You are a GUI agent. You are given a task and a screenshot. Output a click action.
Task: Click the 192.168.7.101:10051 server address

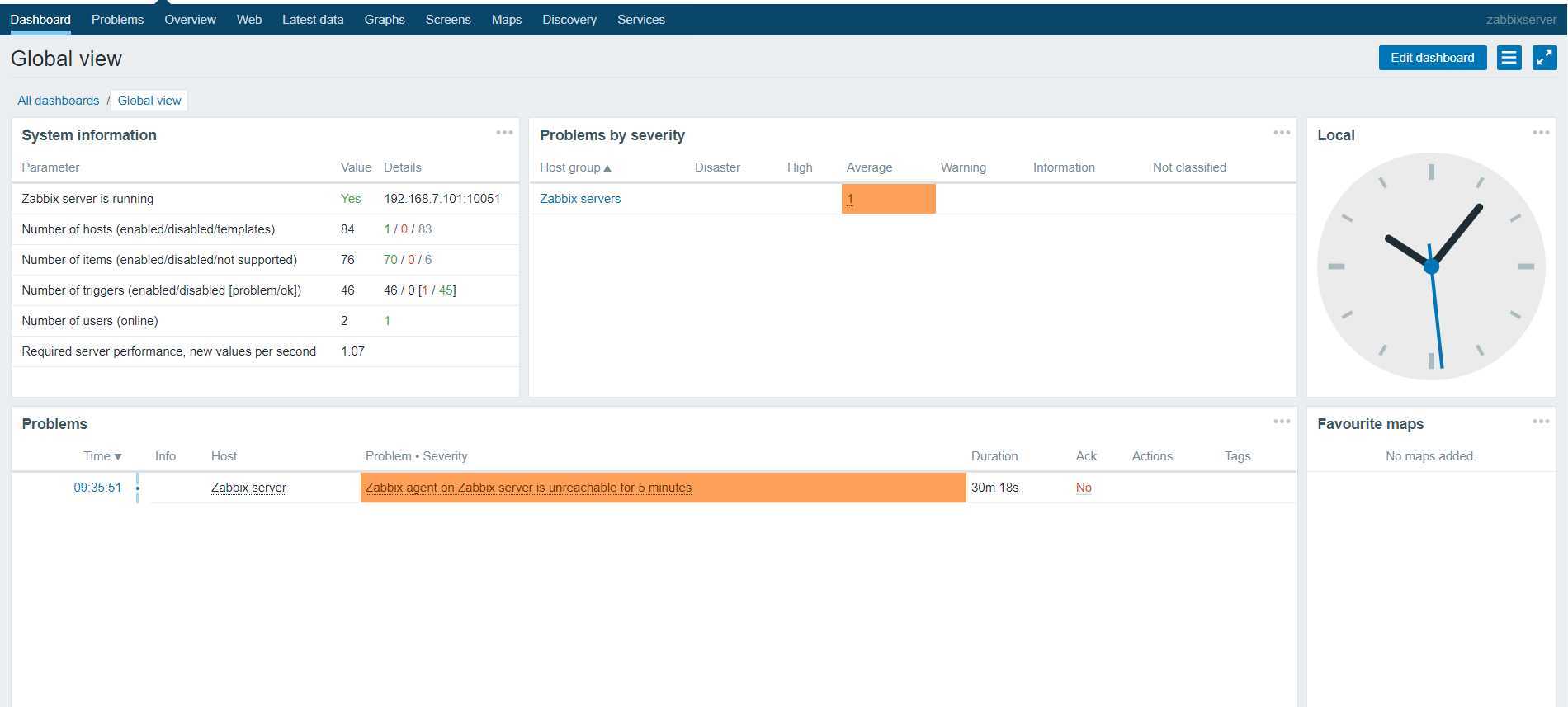[x=442, y=199]
